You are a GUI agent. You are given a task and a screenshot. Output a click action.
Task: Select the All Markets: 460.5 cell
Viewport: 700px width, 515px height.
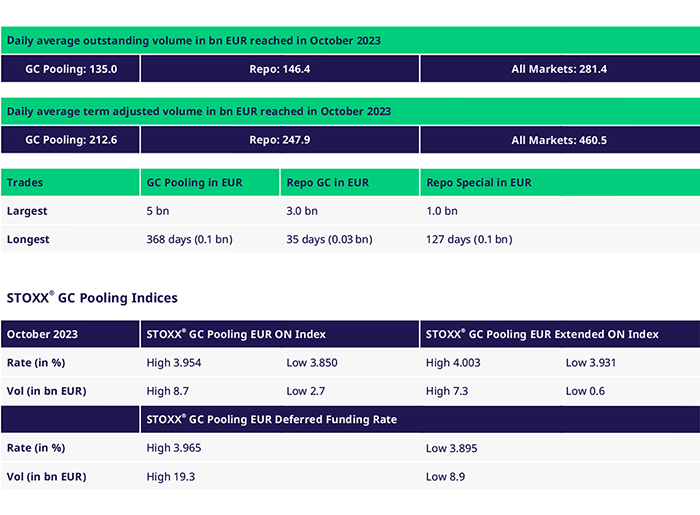pos(558,140)
